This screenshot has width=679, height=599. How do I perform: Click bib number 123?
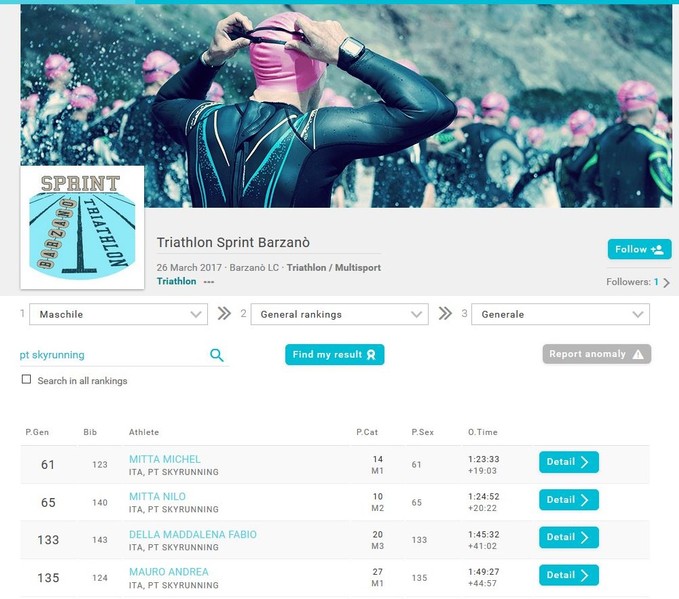click(x=100, y=464)
